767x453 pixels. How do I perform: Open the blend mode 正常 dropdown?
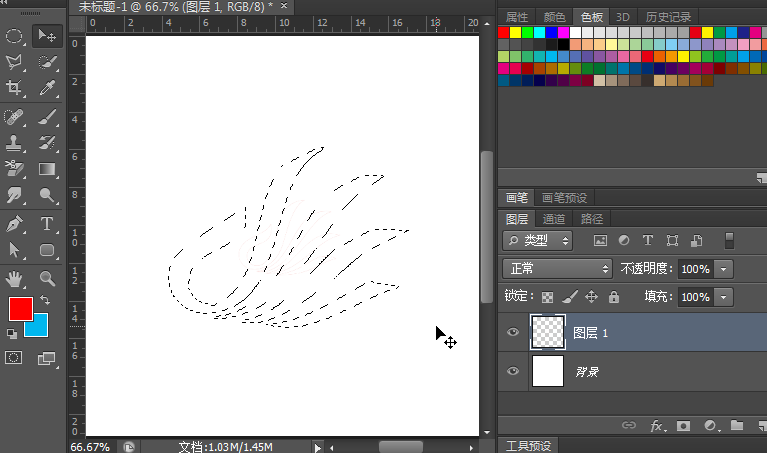558,269
